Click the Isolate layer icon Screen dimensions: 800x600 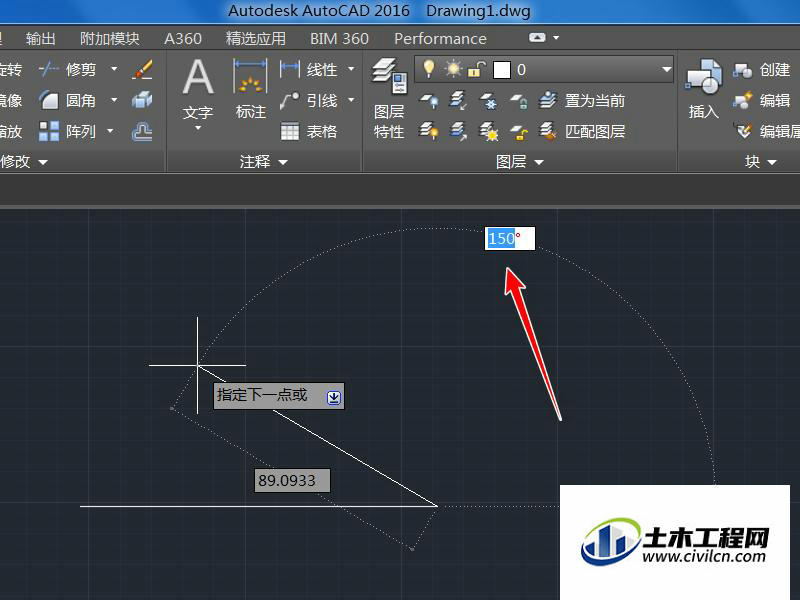[x=458, y=101]
